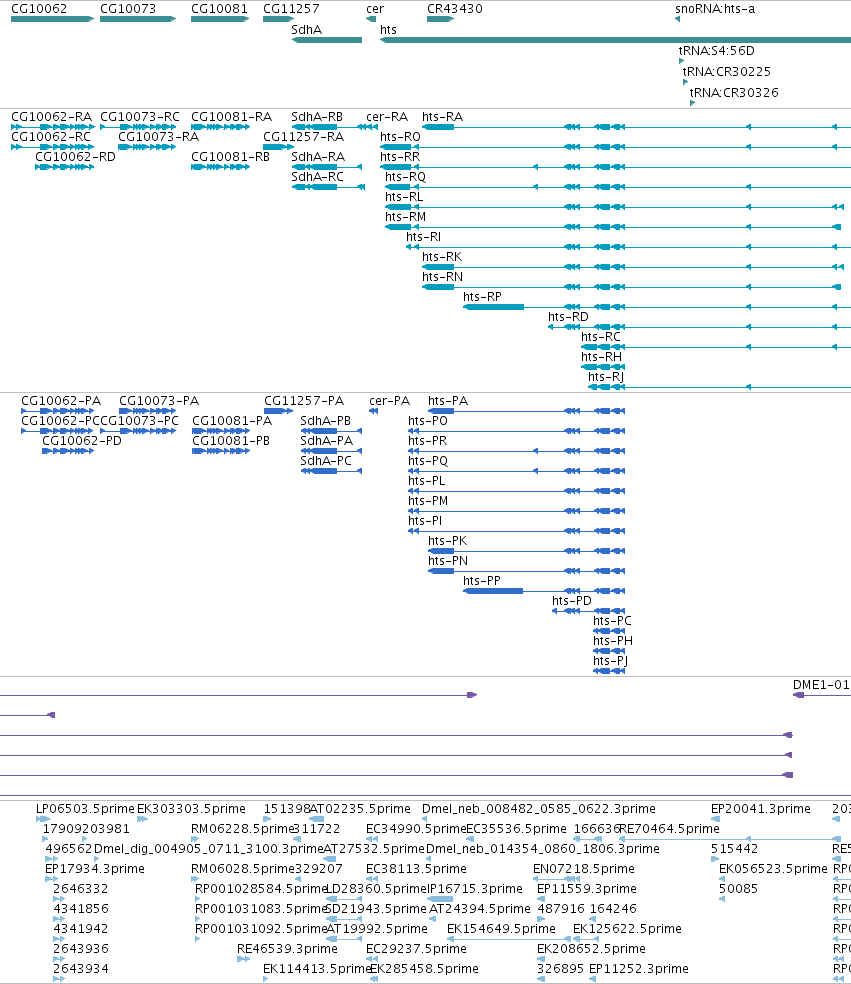
Task: Select the snoRNA:hts-a label
Action: pos(715,9)
